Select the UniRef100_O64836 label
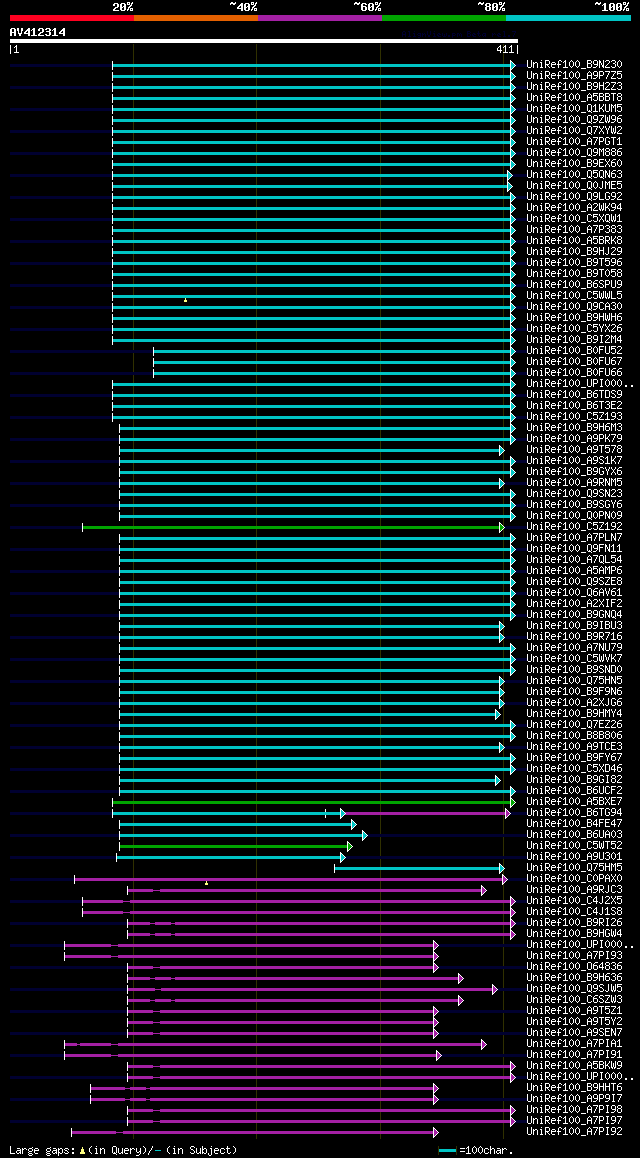Image resolution: width=640 pixels, height=1158 pixels. point(574,967)
